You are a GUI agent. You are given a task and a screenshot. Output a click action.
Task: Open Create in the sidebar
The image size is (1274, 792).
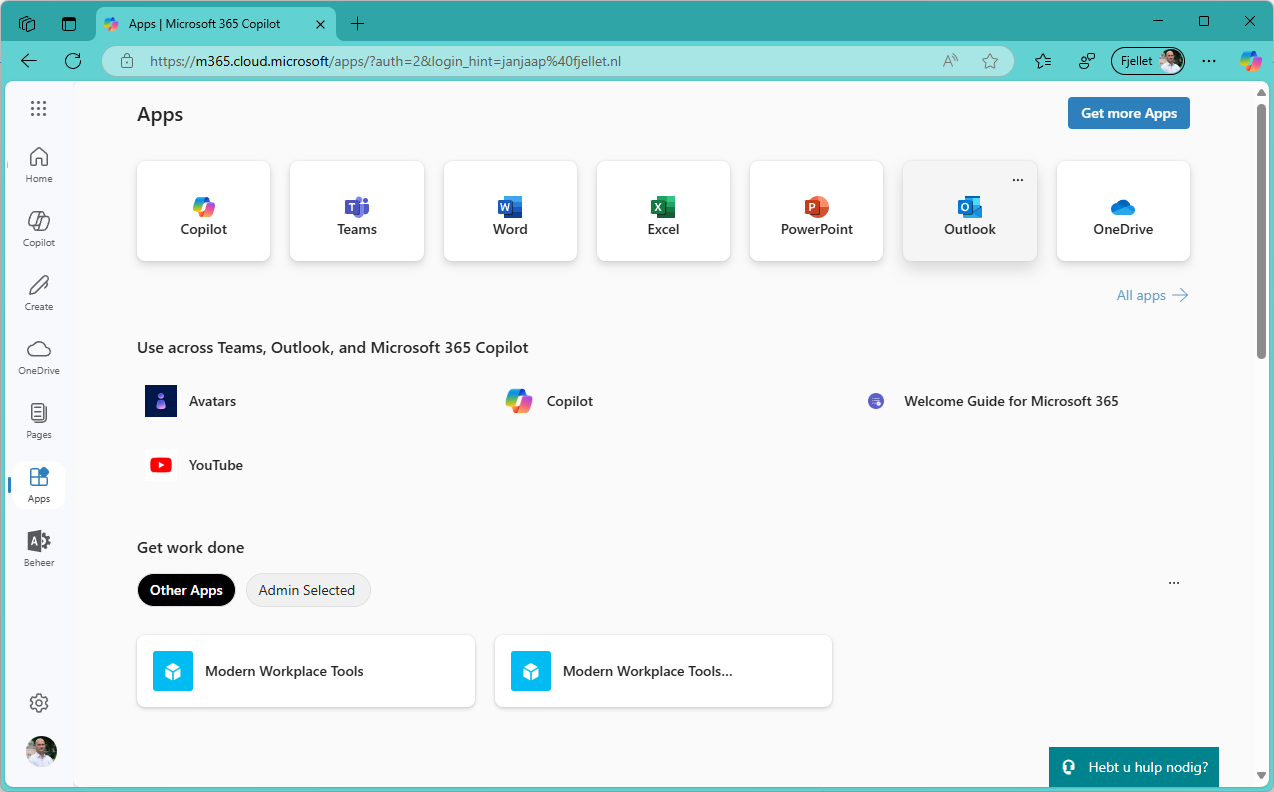coord(39,293)
